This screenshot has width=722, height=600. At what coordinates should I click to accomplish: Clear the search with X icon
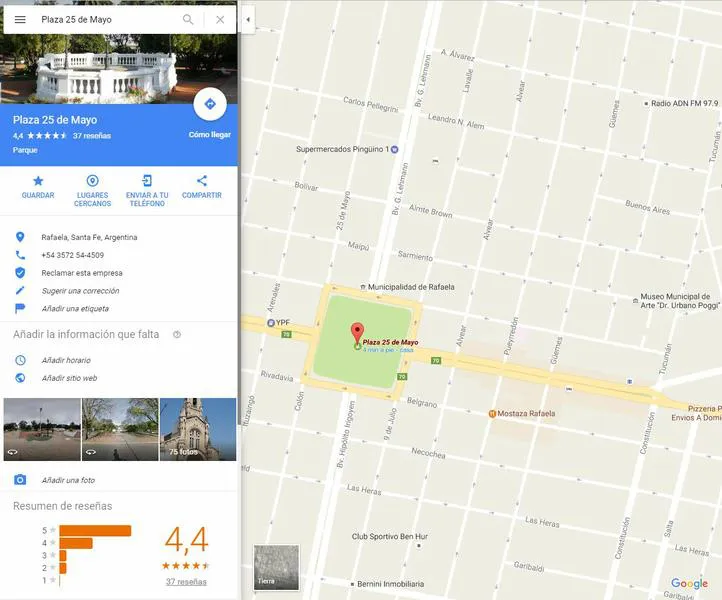220,19
